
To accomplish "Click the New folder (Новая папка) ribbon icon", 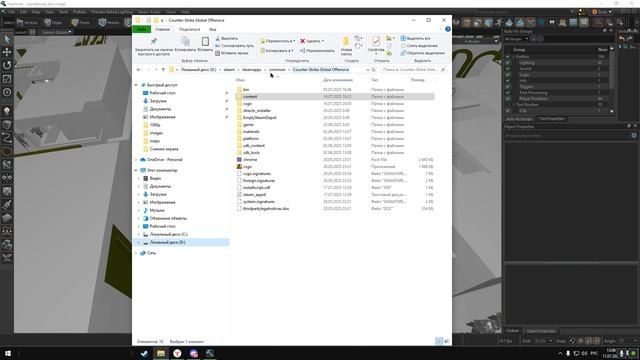I will (346, 46).
